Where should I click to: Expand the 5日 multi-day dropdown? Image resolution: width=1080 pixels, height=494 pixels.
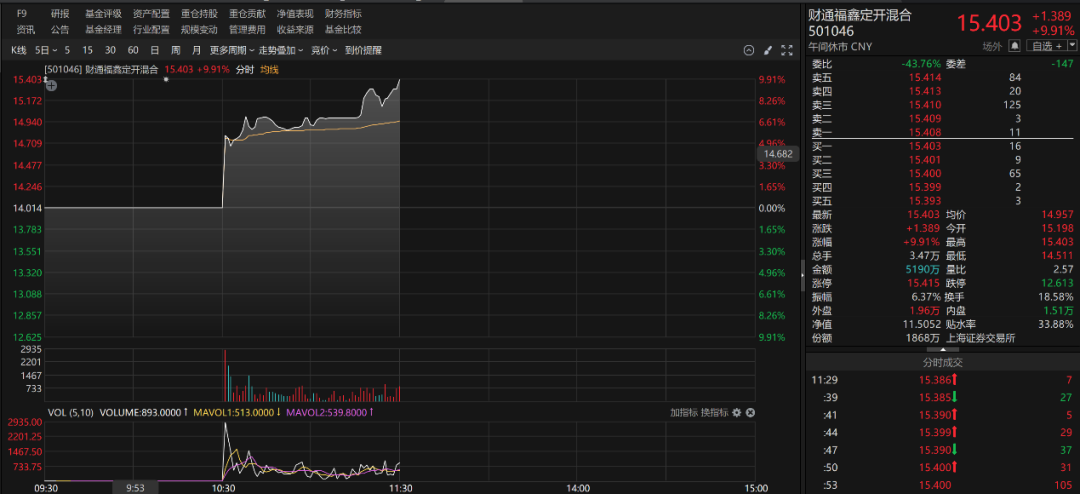45,50
